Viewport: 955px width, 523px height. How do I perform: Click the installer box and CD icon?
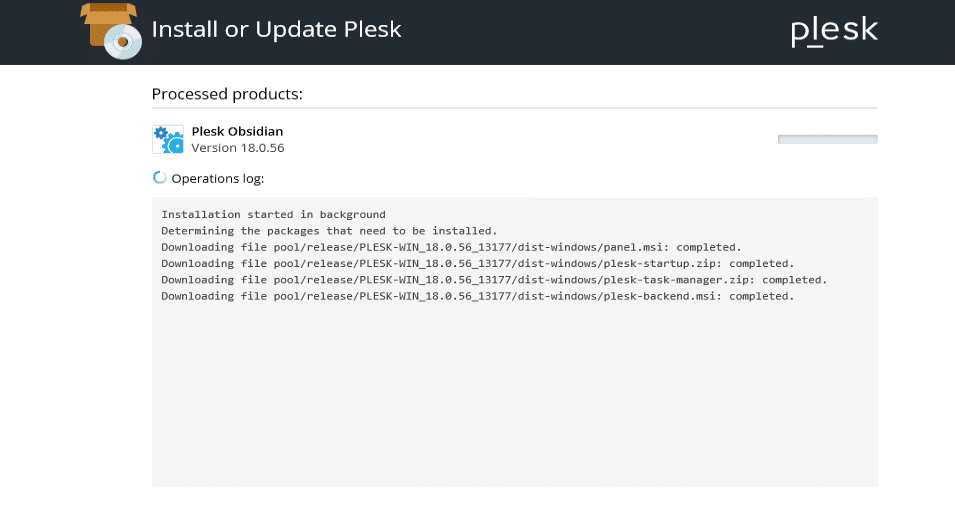(x=111, y=30)
